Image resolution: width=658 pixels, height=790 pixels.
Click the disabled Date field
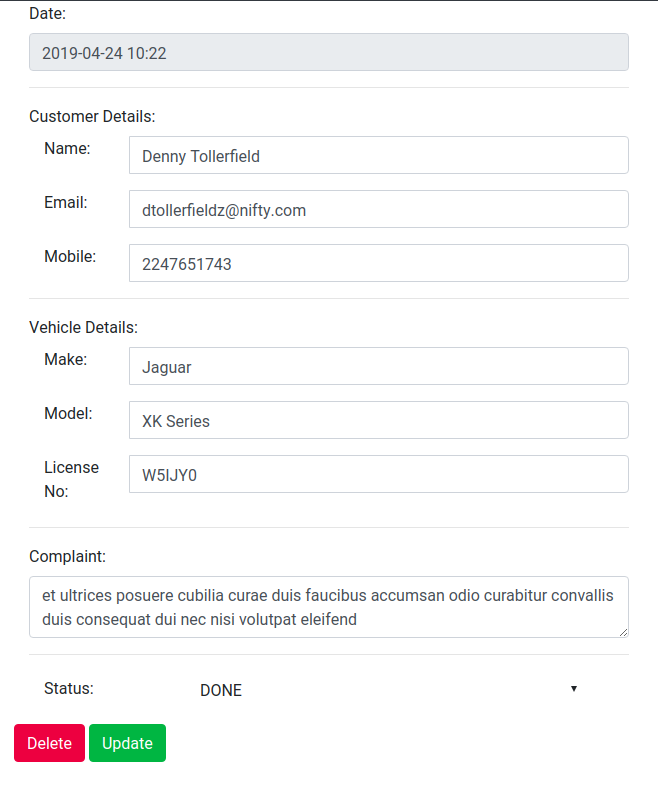coord(328,52)
